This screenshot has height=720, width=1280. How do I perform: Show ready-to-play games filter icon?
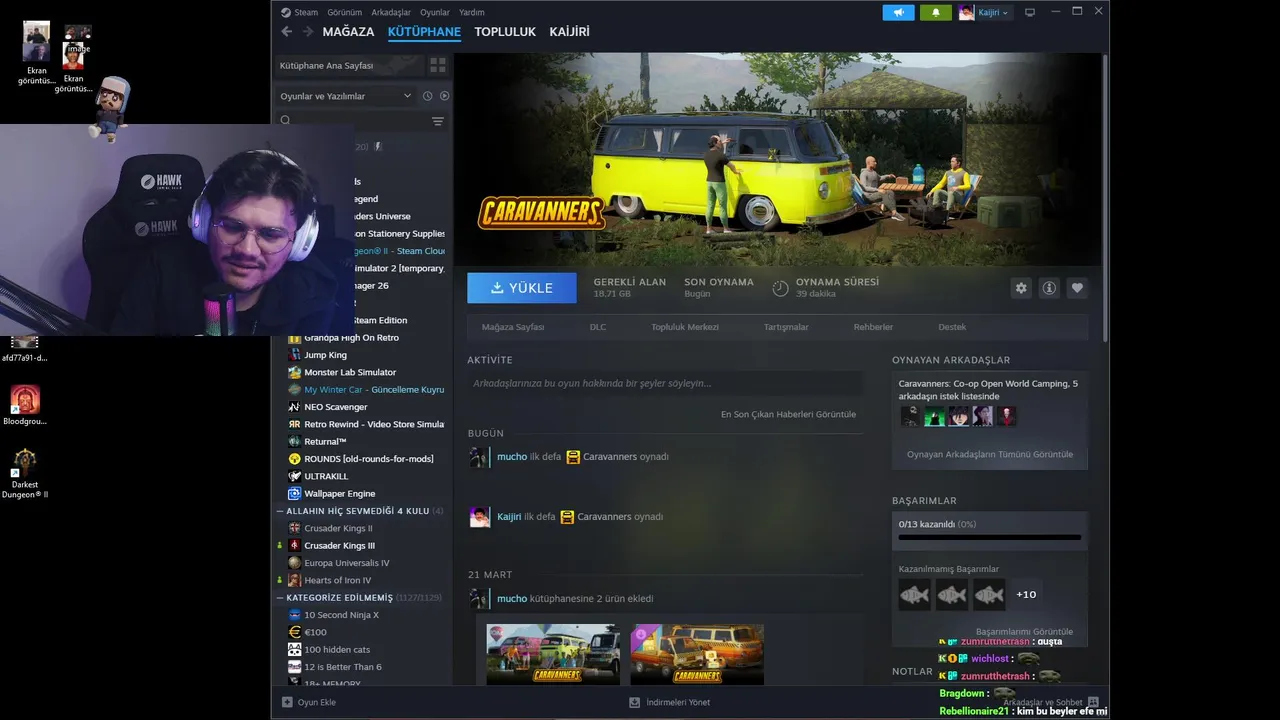[x=444, y=96]
